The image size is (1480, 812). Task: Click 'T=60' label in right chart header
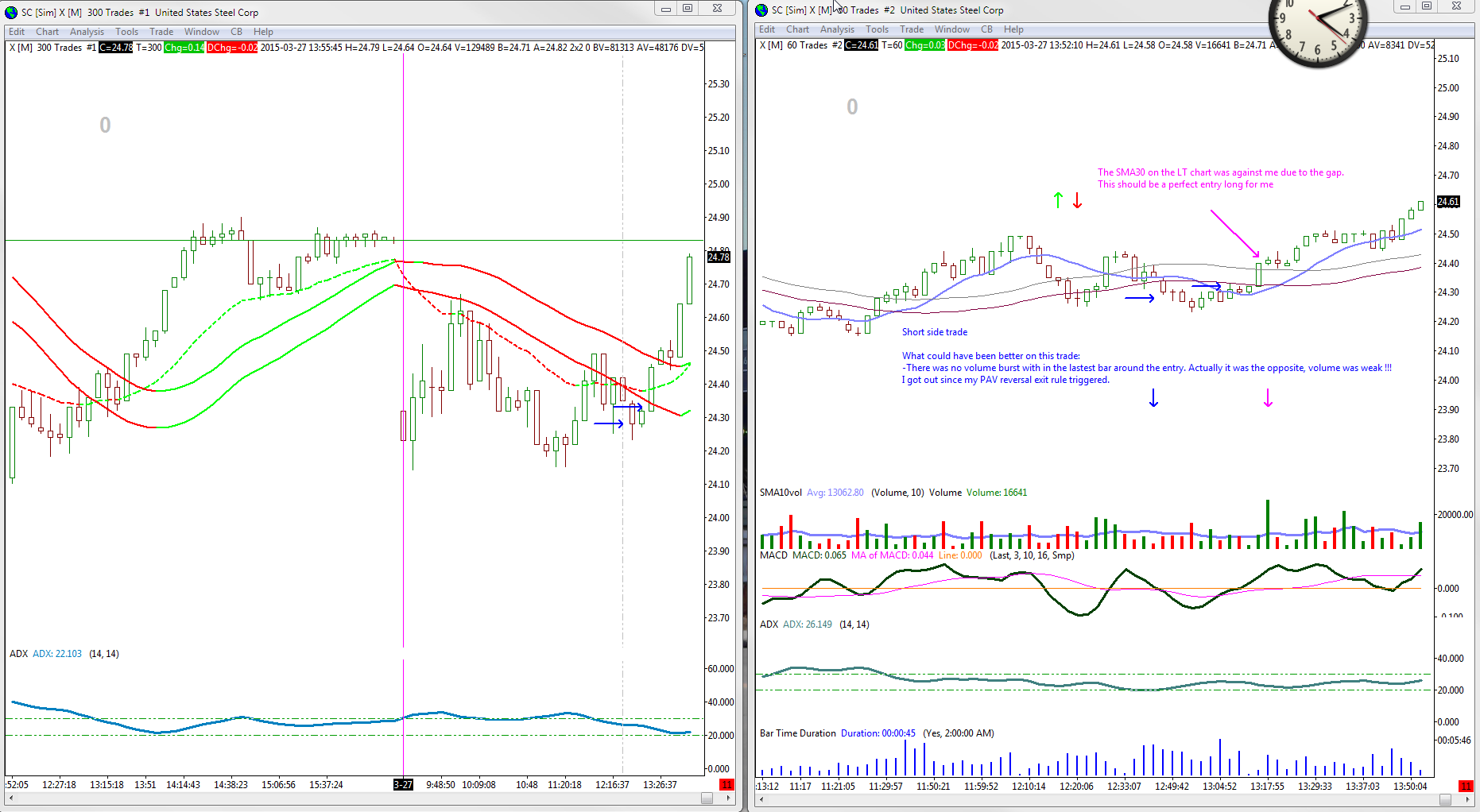coord(892,45)
